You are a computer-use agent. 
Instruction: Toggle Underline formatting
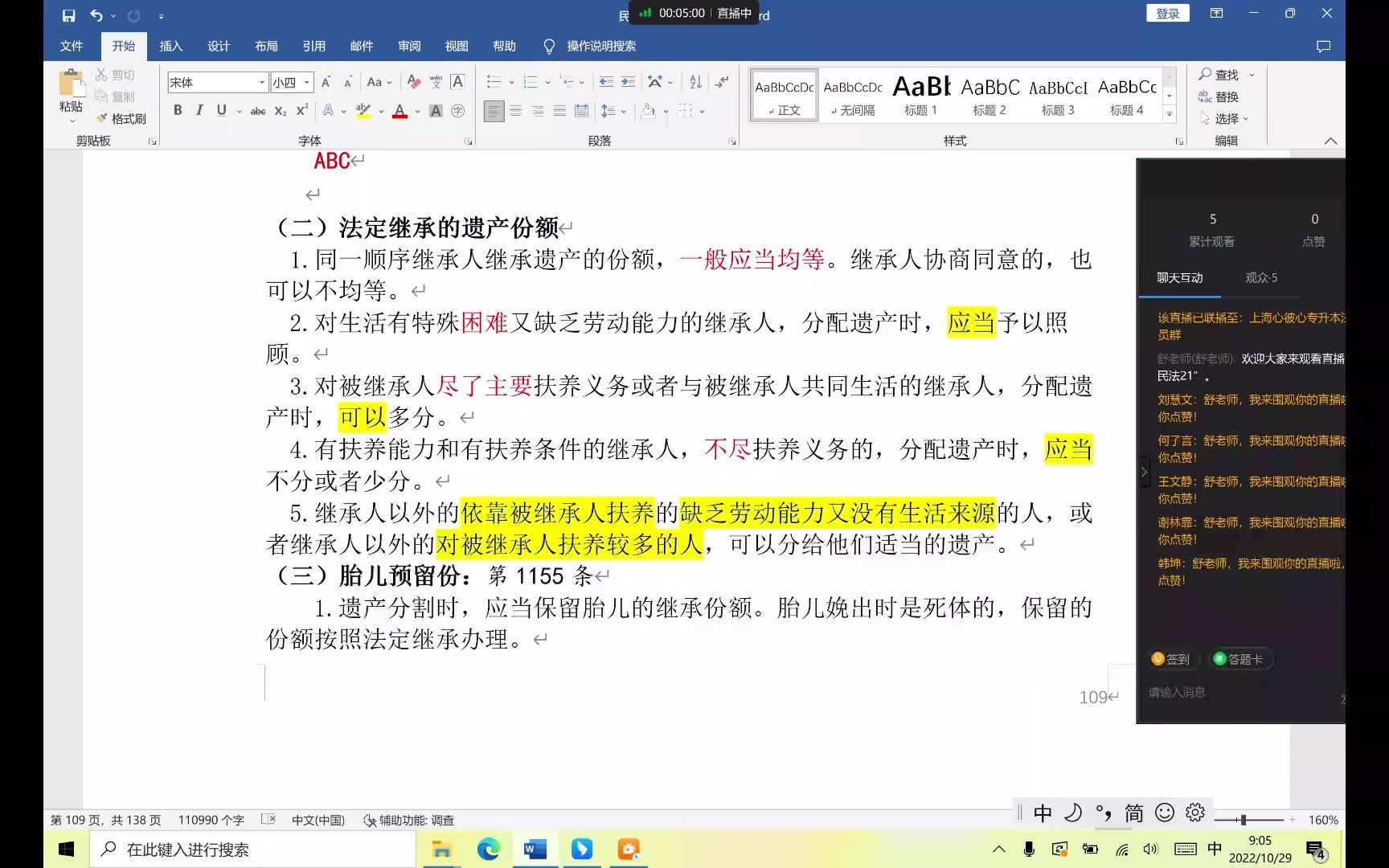point(221,111)
